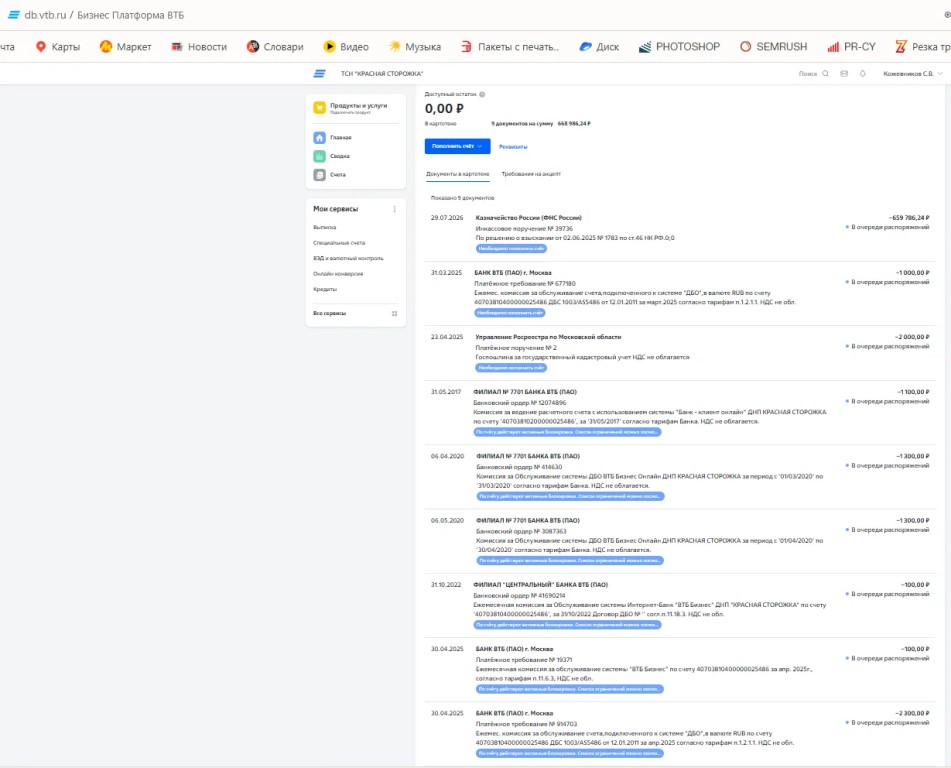Go to Главная via the home icon
Viewport: 951px width, 768px height.
[x=320, y=138]
